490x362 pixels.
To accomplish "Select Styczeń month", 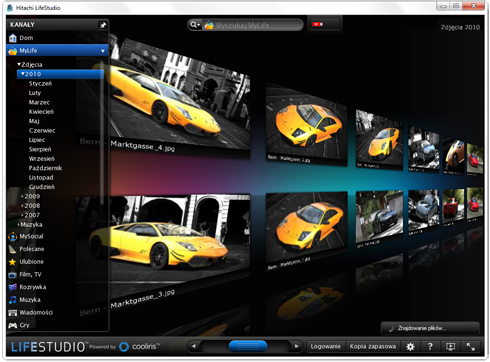I will point(40,83).
